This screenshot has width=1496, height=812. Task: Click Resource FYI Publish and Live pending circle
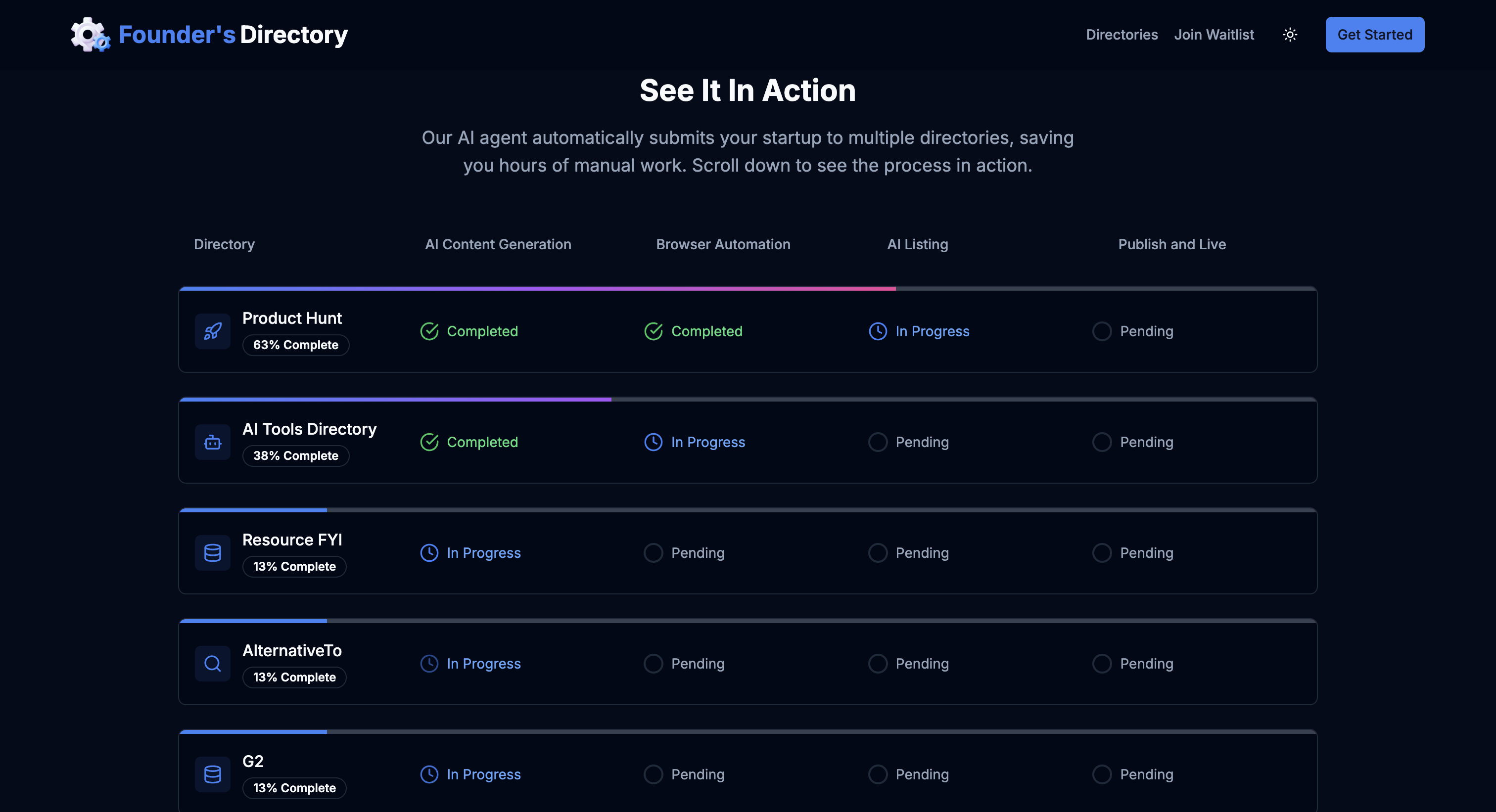[x=1102, y=553]
